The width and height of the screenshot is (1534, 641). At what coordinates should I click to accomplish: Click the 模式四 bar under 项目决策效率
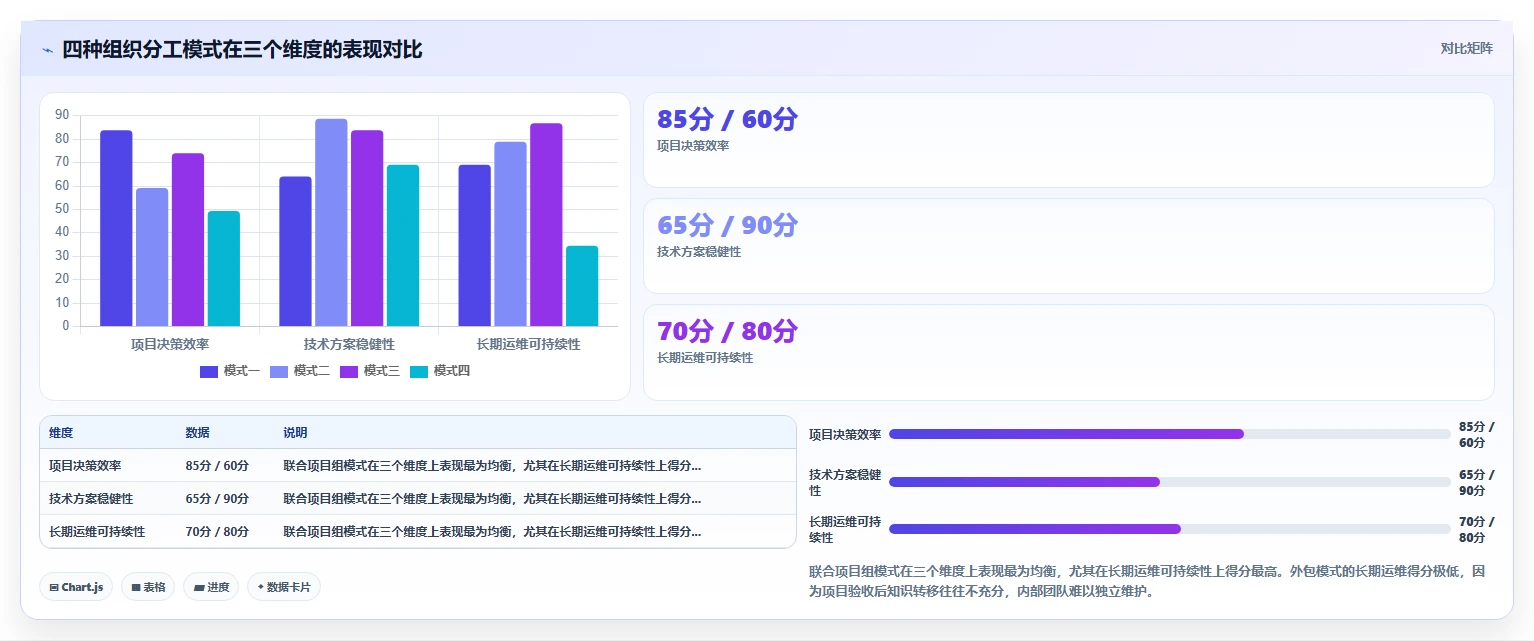[x=224, y=268]
